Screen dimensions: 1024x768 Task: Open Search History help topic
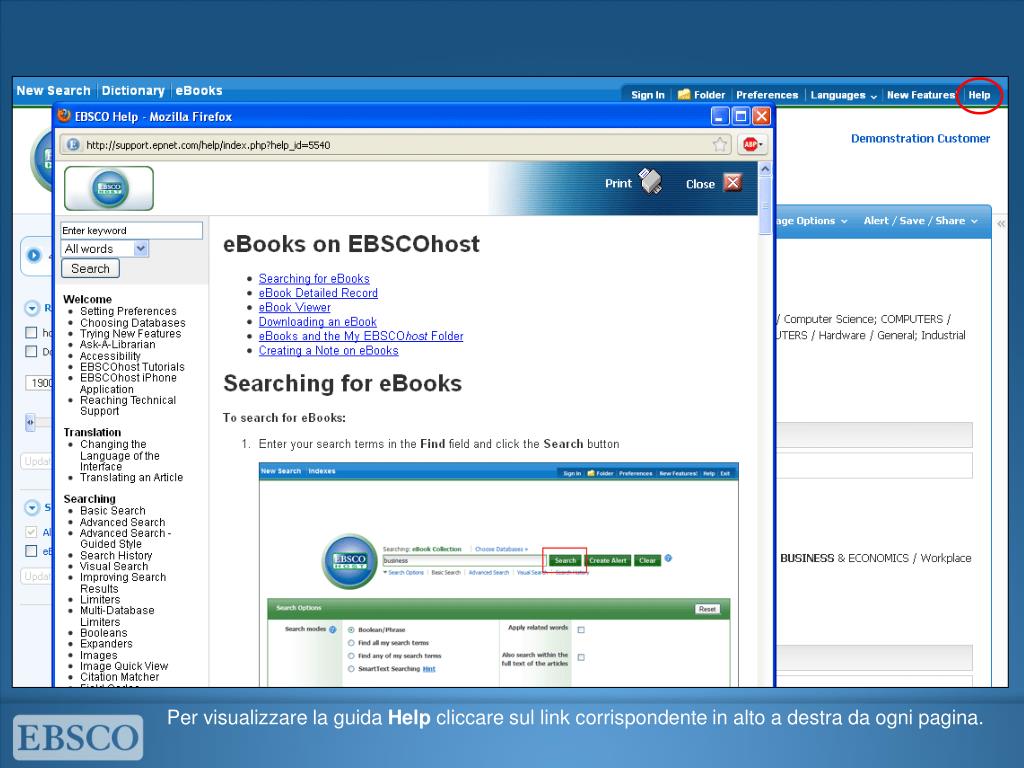[x=116, y=555]
